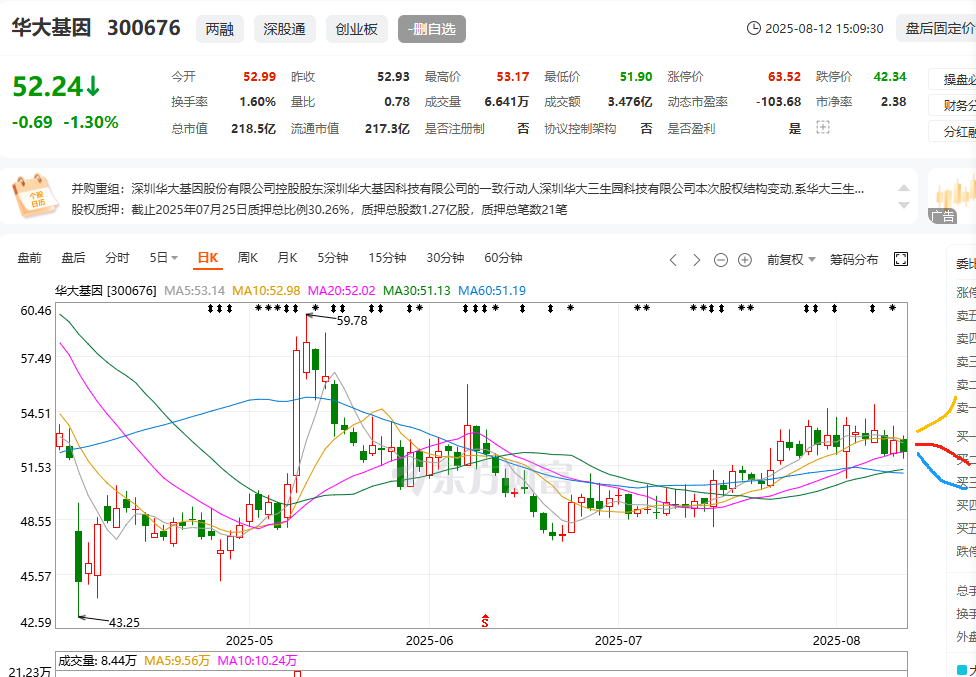This screenshot has height=677, width=976.
Task: Switch to 周K chart tab
Action: click(x=248, y=258)
